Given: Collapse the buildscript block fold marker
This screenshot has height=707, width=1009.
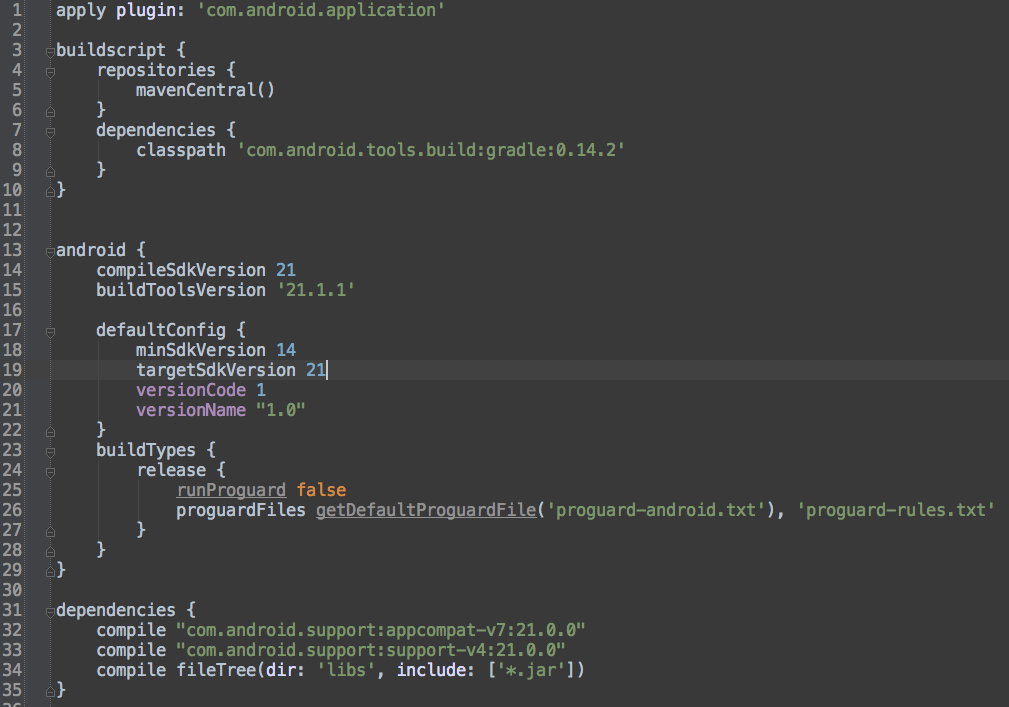Looking at the screenshot, I should (50, 52).
